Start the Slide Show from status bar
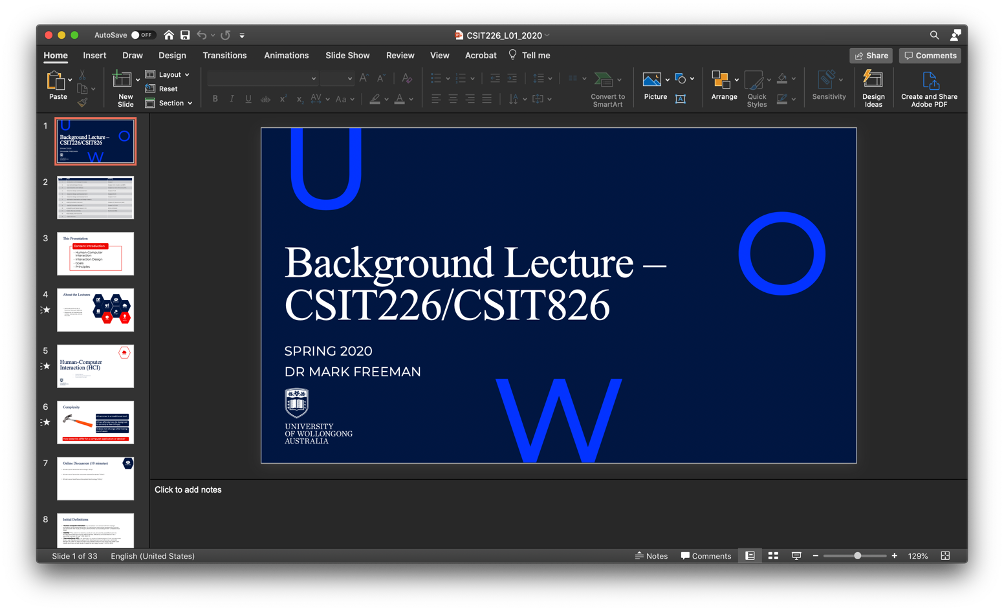 click(795, 555)
